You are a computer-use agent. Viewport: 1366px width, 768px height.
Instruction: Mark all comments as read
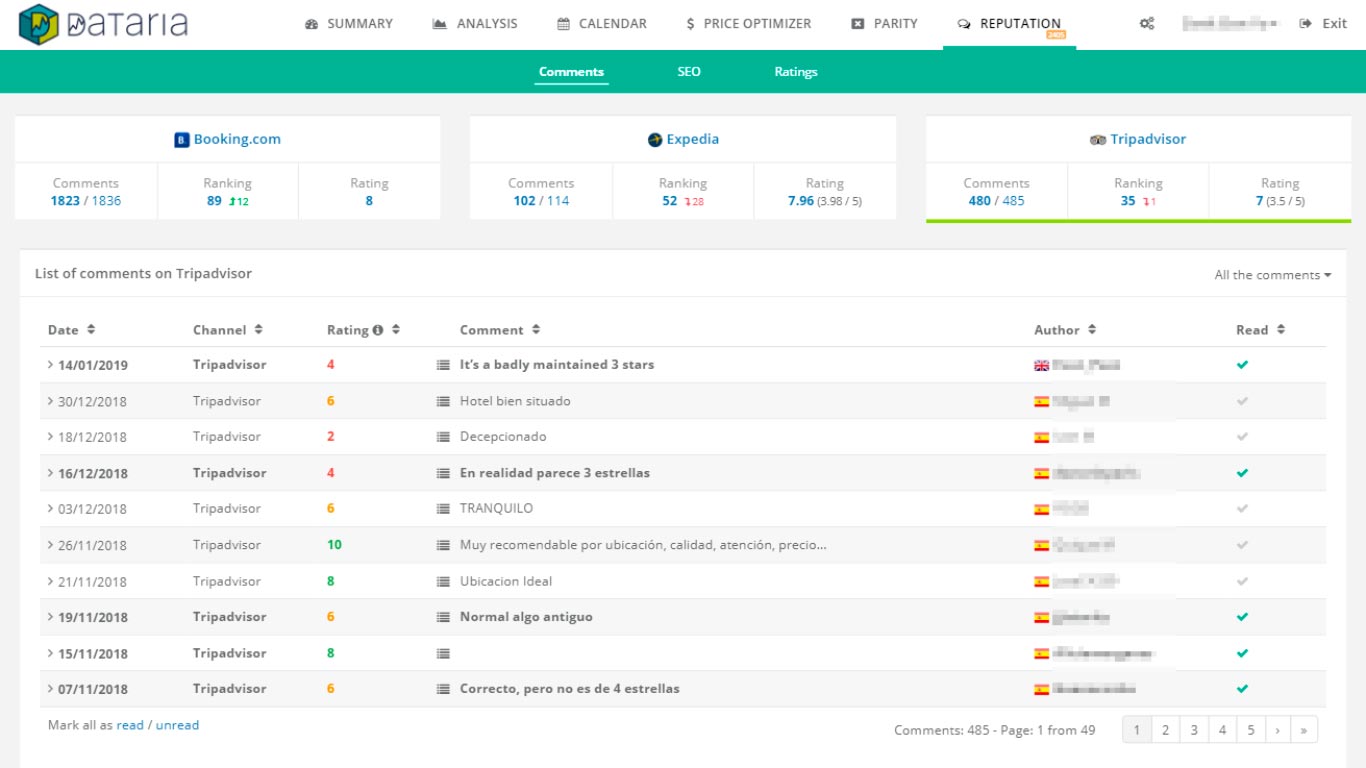tap(130, 725)
